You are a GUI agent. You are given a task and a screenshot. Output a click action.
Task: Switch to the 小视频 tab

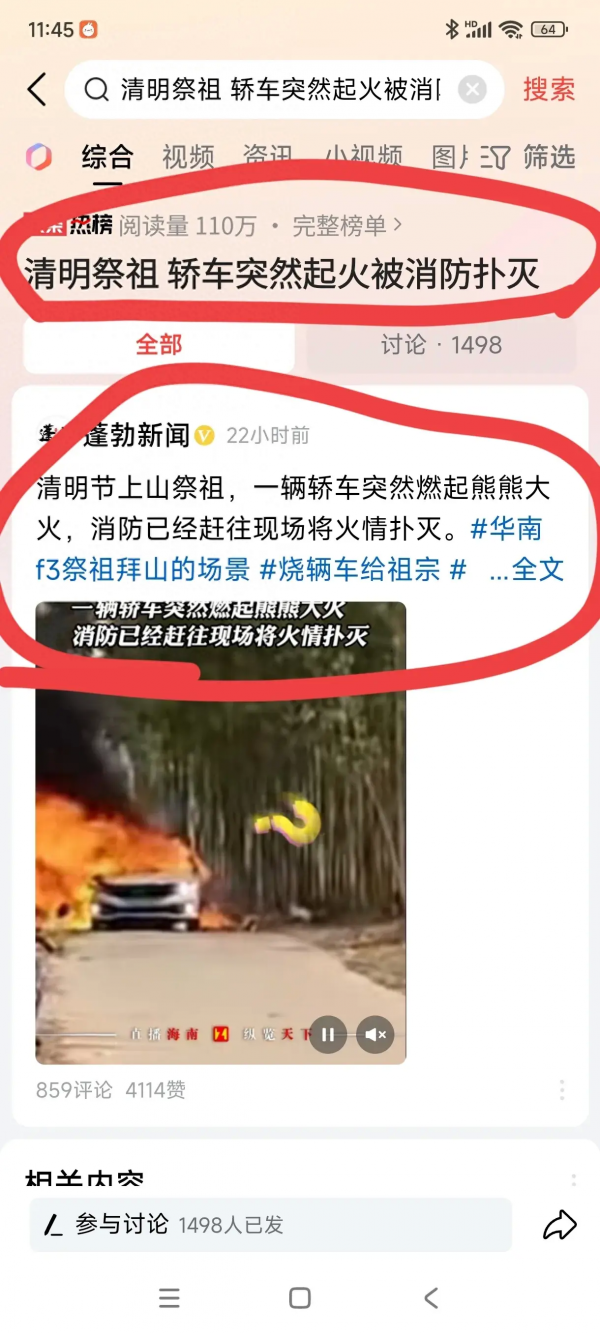[364, 157]
